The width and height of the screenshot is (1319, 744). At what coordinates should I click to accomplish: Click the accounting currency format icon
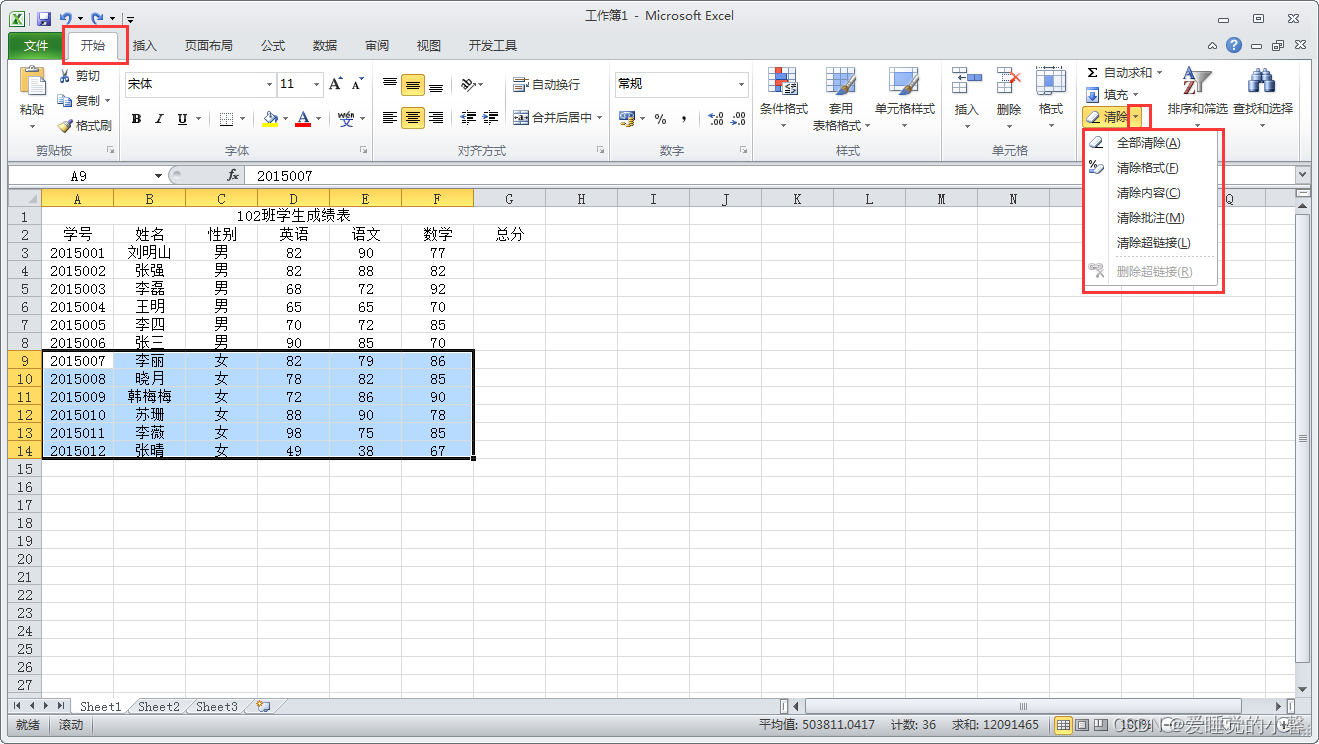(627, 119)
